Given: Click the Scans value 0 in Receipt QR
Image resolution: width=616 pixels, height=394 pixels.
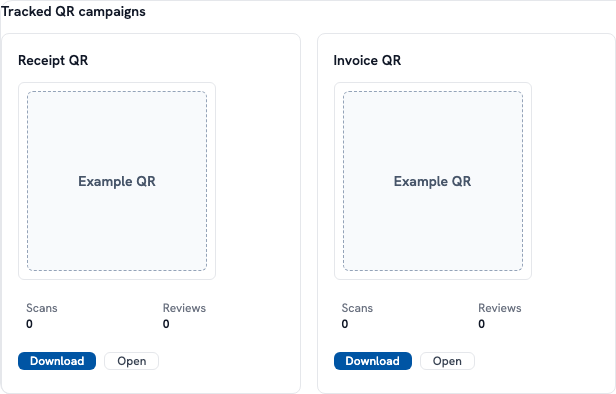Looking at the screenshot, I should pos(29,324).
